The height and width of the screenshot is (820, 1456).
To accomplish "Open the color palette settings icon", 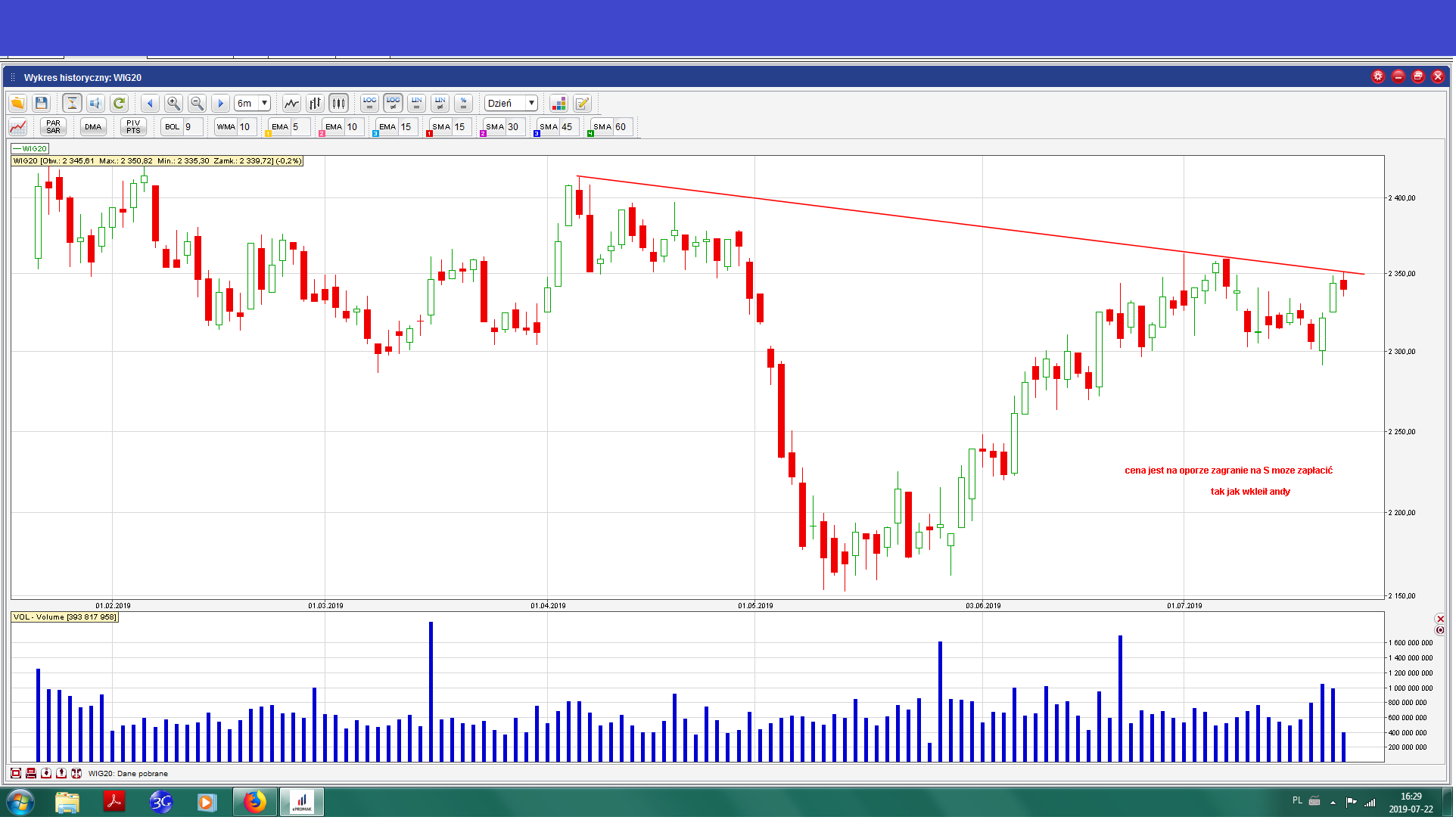I will pos(558,104).
